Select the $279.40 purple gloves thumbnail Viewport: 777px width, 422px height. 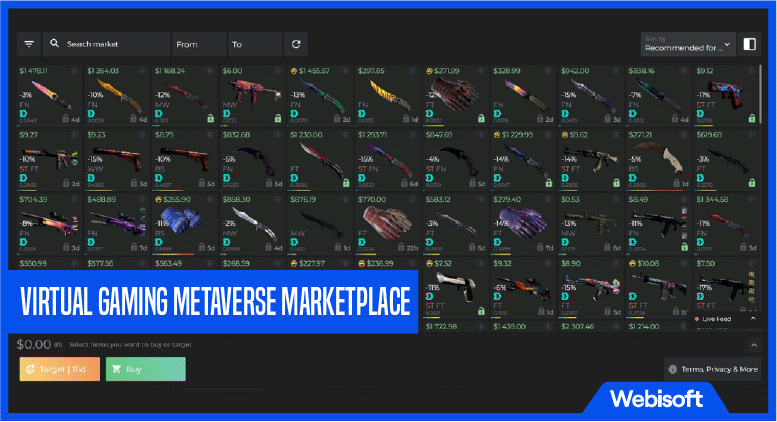point(523,222)
